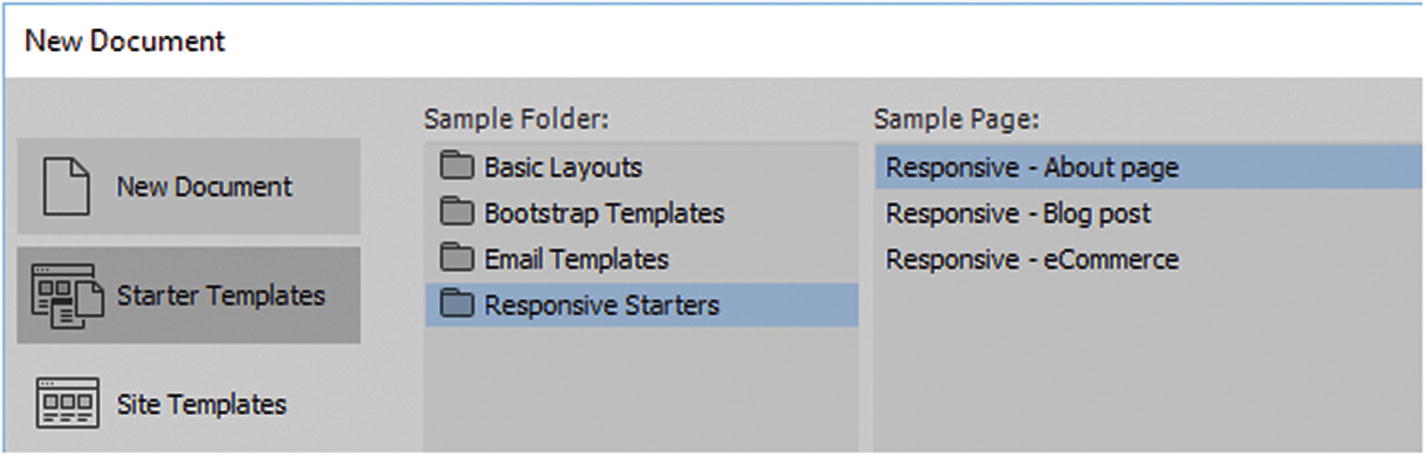Click the New Document dialog title bar
Viewport: 1425px width, 455px height.
pos(700,40)
